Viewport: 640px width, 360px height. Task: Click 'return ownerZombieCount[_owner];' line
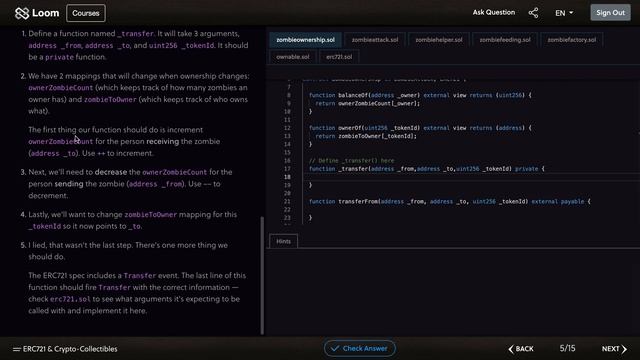[368, 103]
